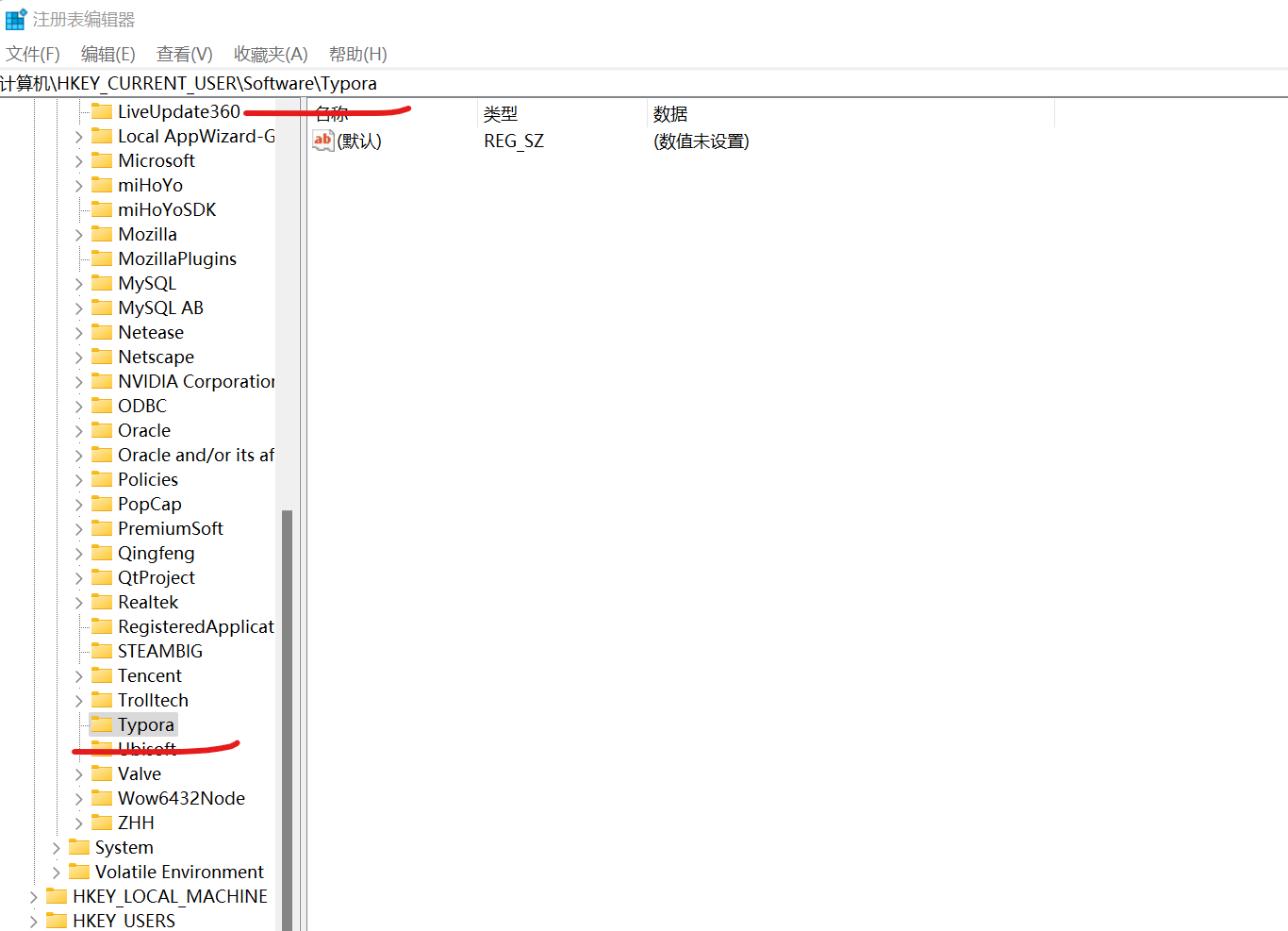Expand the Oracle and/or its af key
The width and height of the screenshot is (1288, 931).
point(79,455)
